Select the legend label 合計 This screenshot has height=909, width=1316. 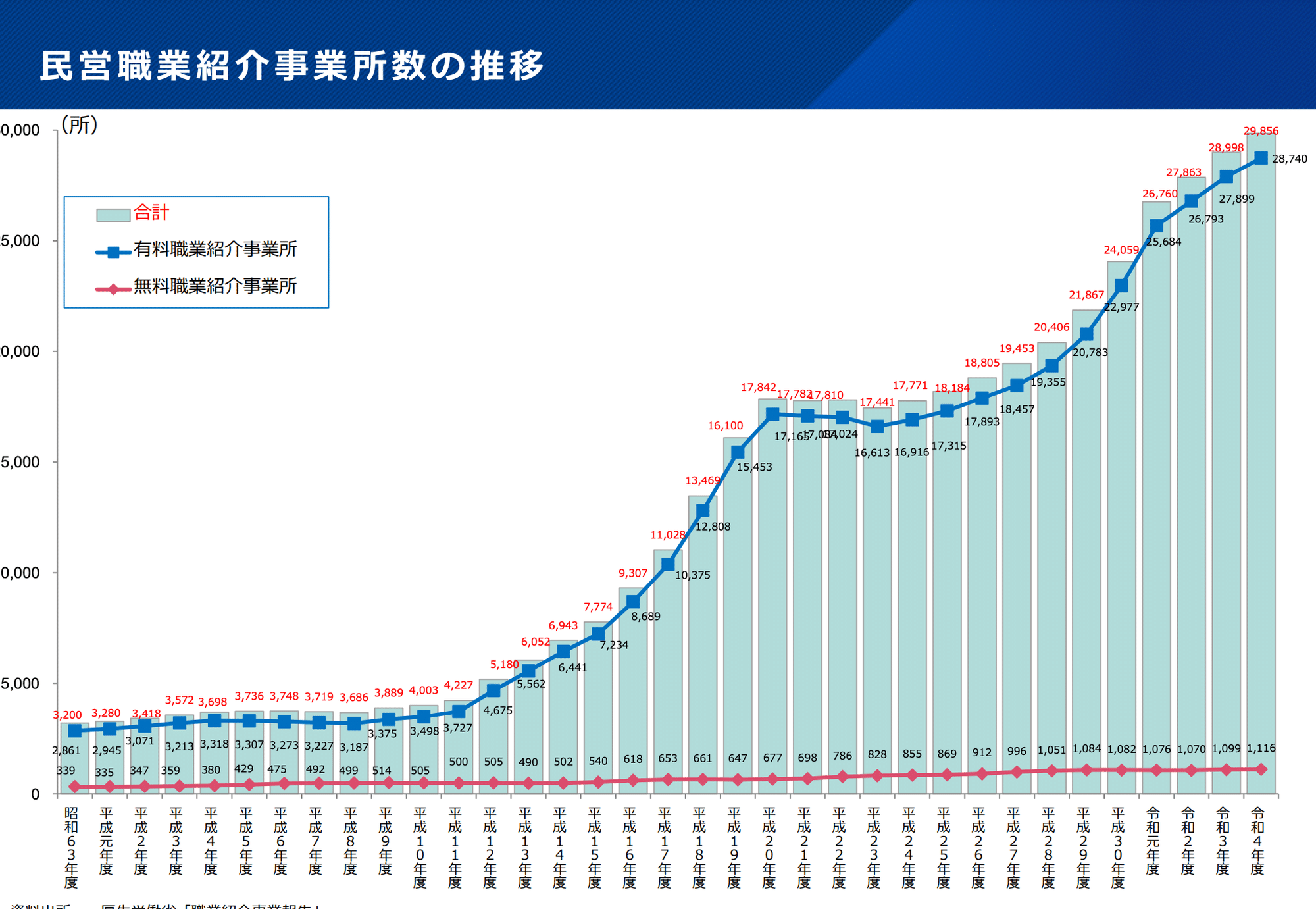(x=151, y=213)
